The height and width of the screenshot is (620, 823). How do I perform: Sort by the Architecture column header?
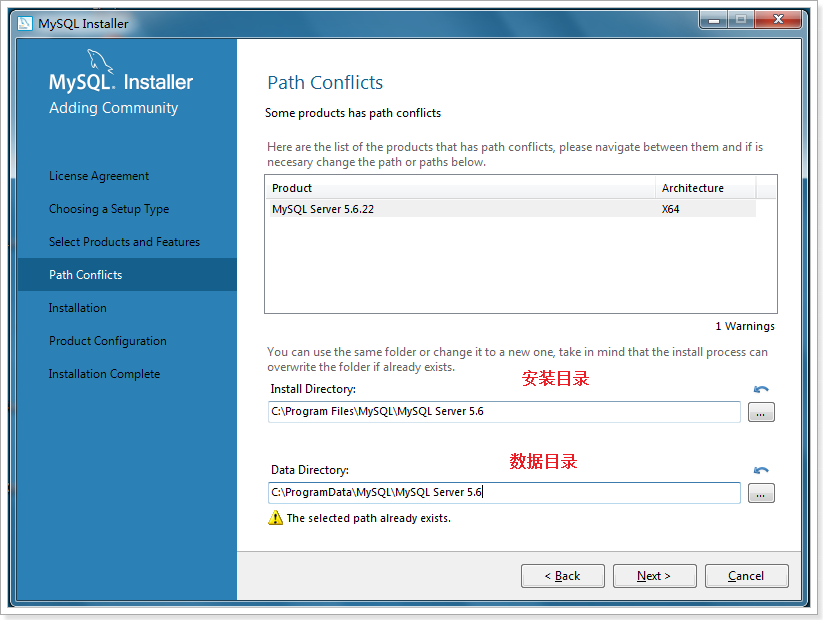point(706,188)
